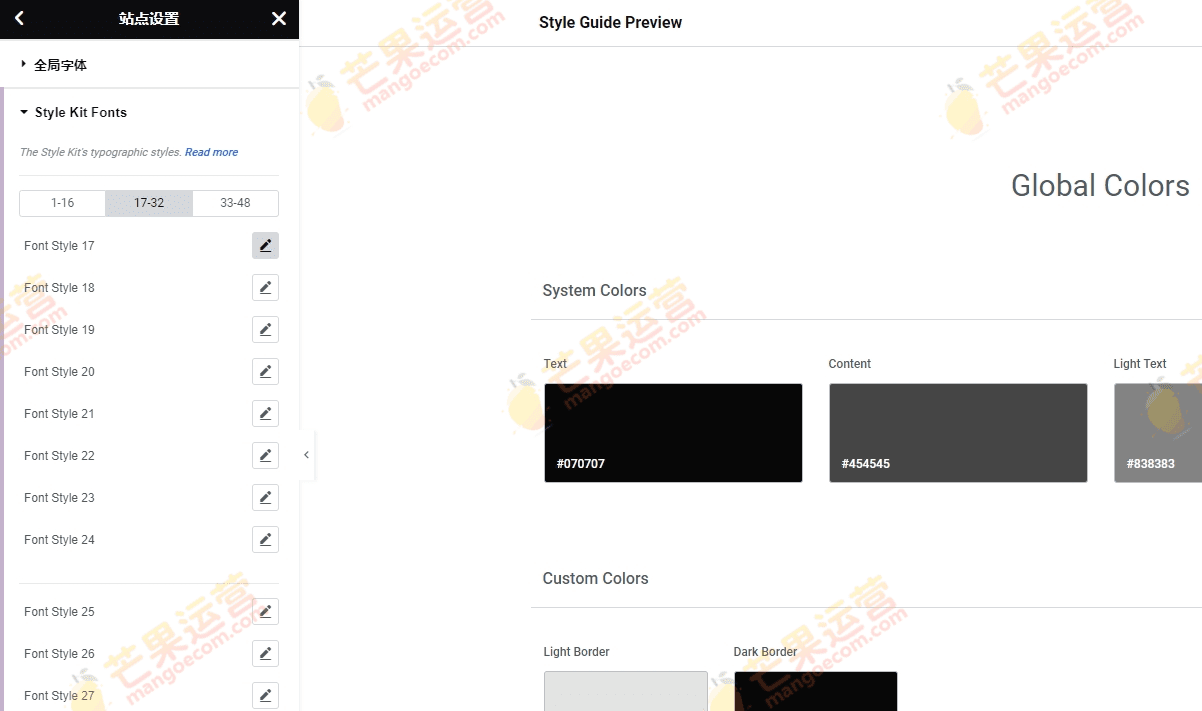The height and width of the screenshot is (711, 1202).
Task: Select the 17-32 font range tab
Action: tap(149, 203)
